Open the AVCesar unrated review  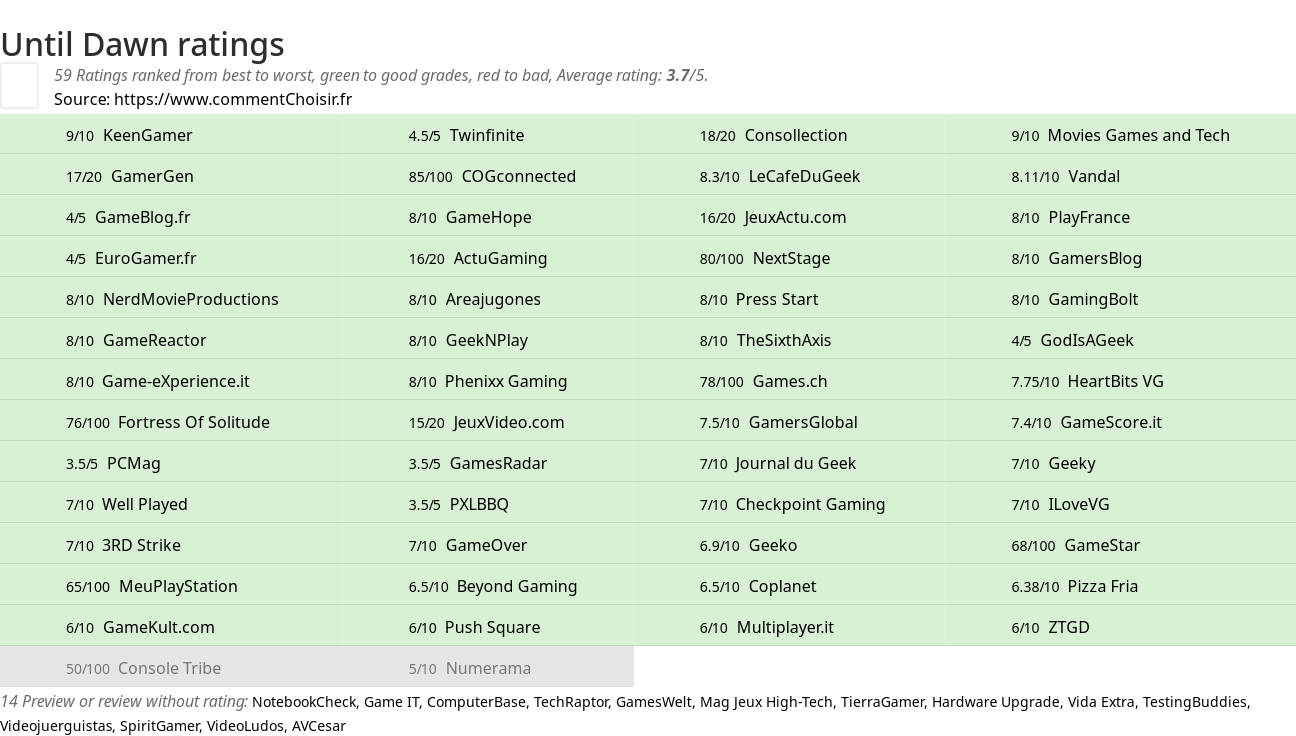coord(318,726)
